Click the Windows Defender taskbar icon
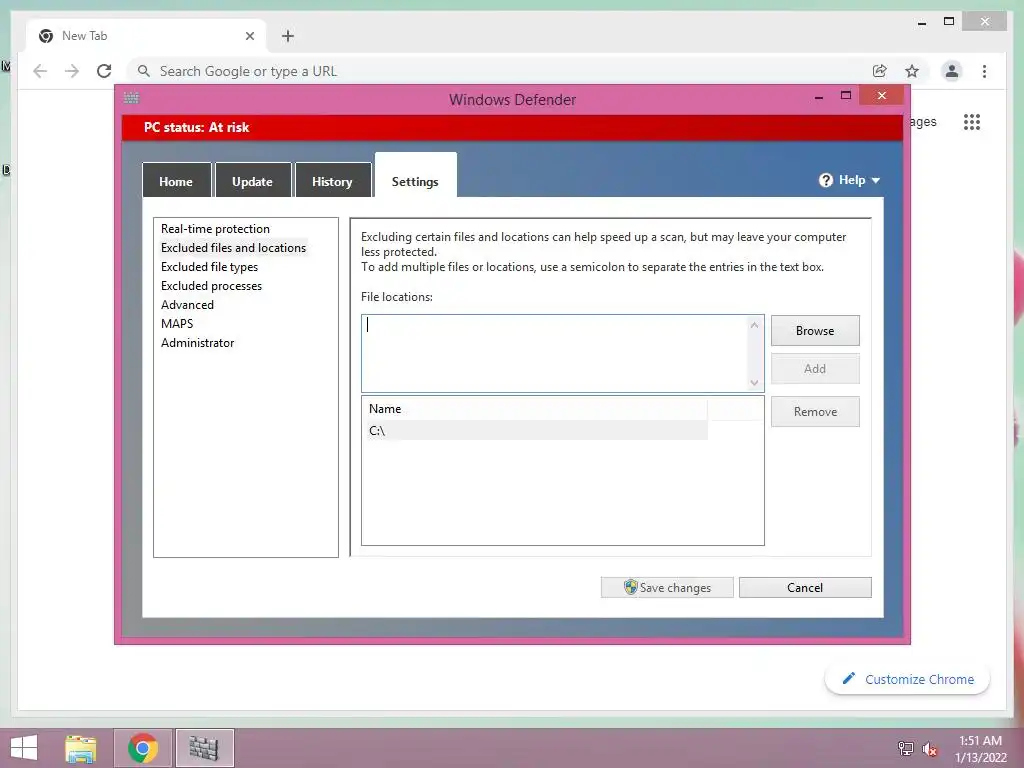The image size is (1024, 768). point(204,748)
